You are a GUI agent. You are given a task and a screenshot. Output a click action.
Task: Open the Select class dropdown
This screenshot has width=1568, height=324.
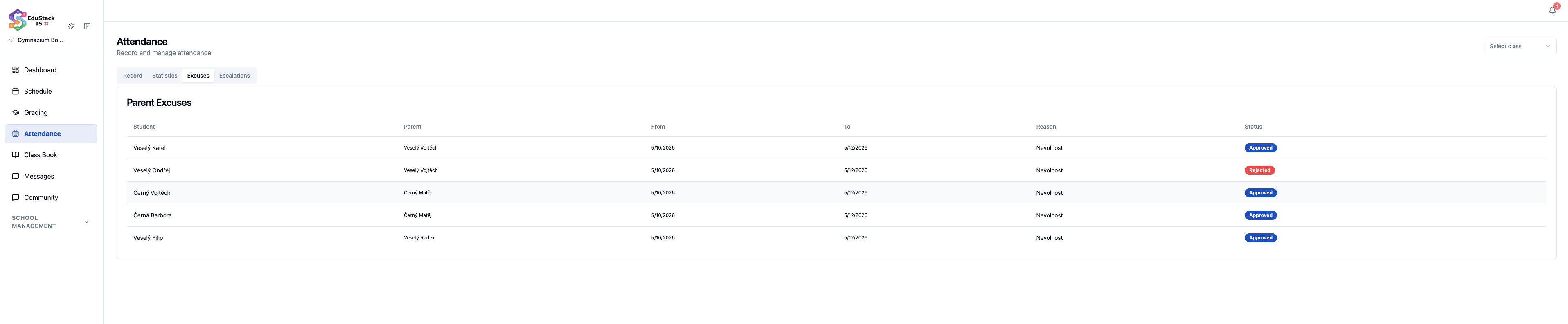tap(1520, 46)
